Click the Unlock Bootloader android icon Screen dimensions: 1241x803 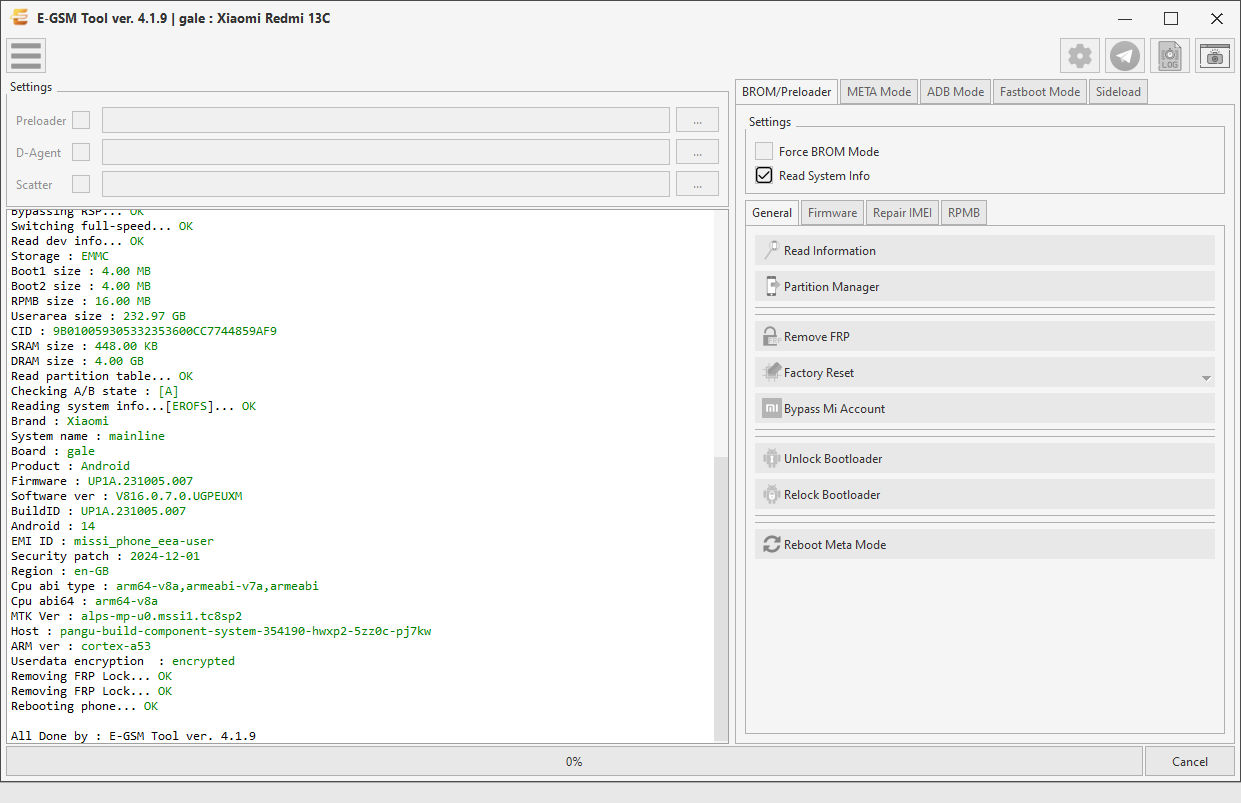pos(771,459)
